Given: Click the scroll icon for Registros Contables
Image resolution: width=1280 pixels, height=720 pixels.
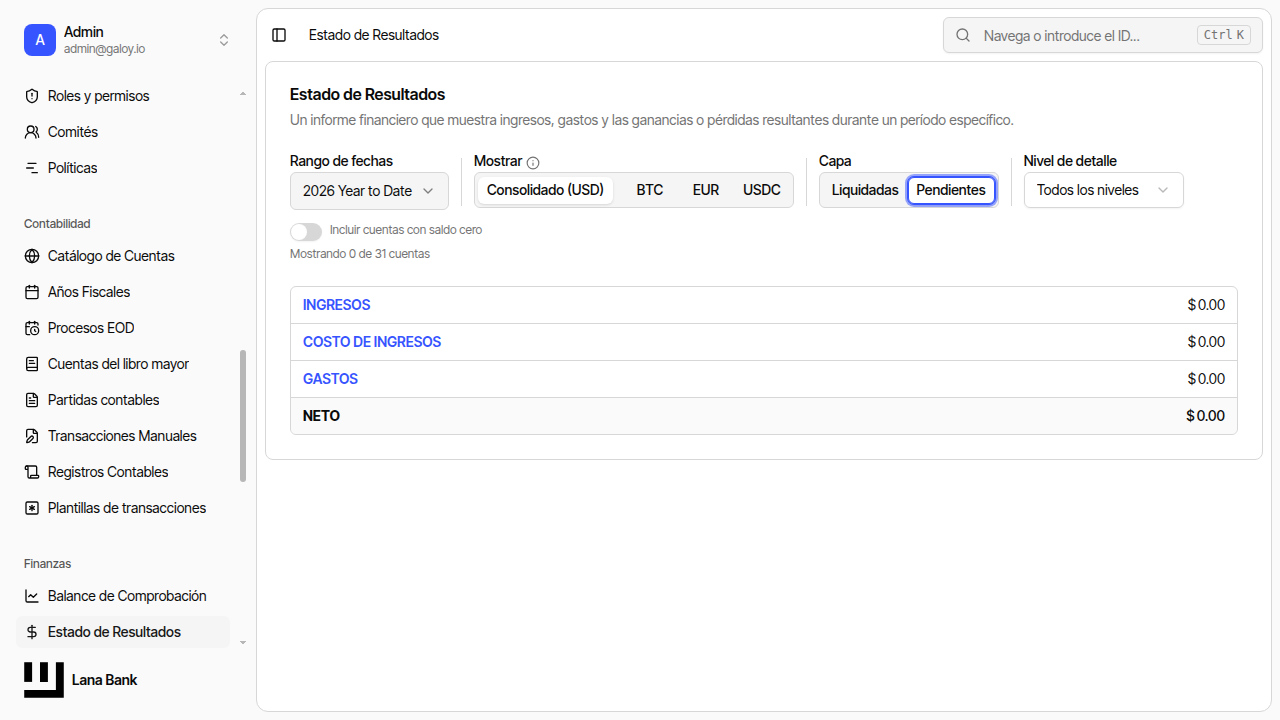Looking at the screenshot, I should coord(32,472).
